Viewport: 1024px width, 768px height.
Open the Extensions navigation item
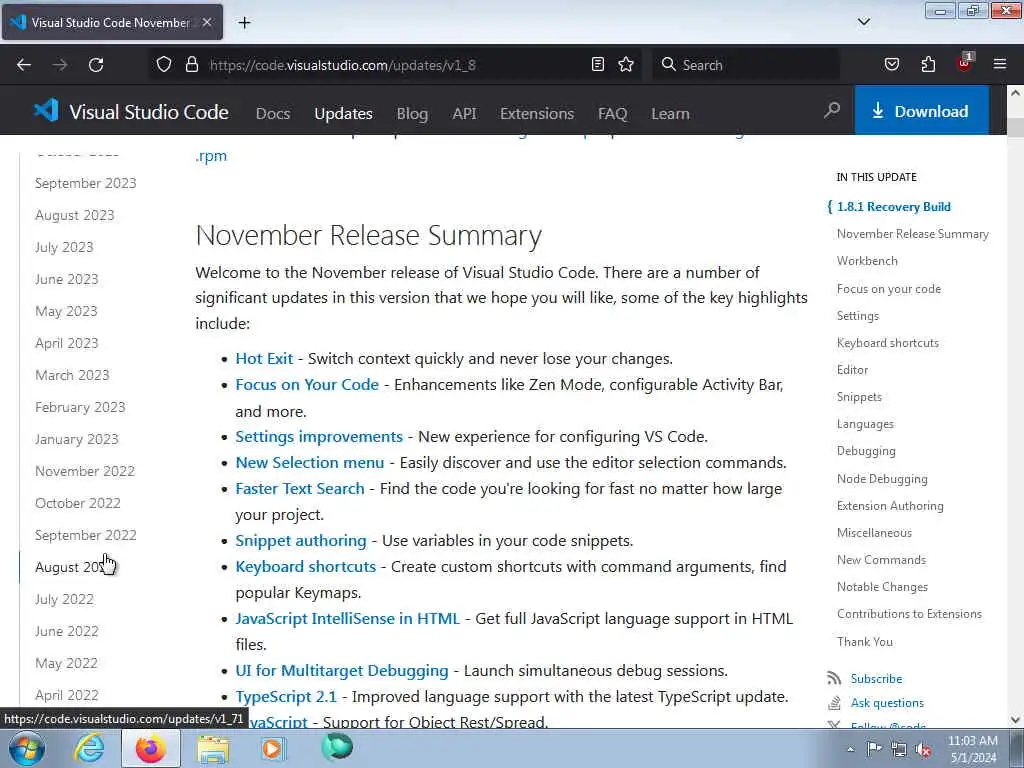[537, 113]
